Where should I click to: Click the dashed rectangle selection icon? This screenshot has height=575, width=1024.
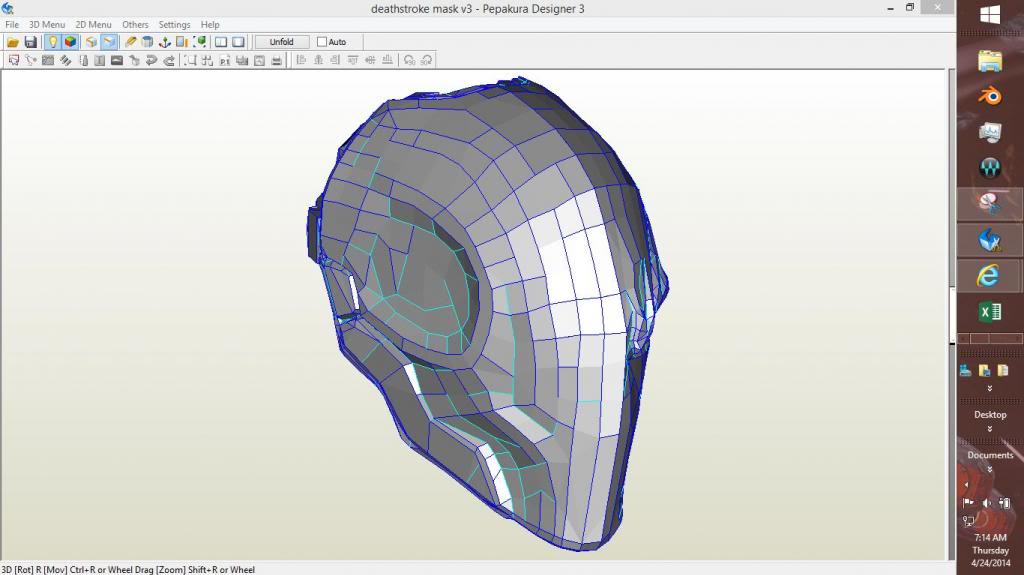click(190, 60)
